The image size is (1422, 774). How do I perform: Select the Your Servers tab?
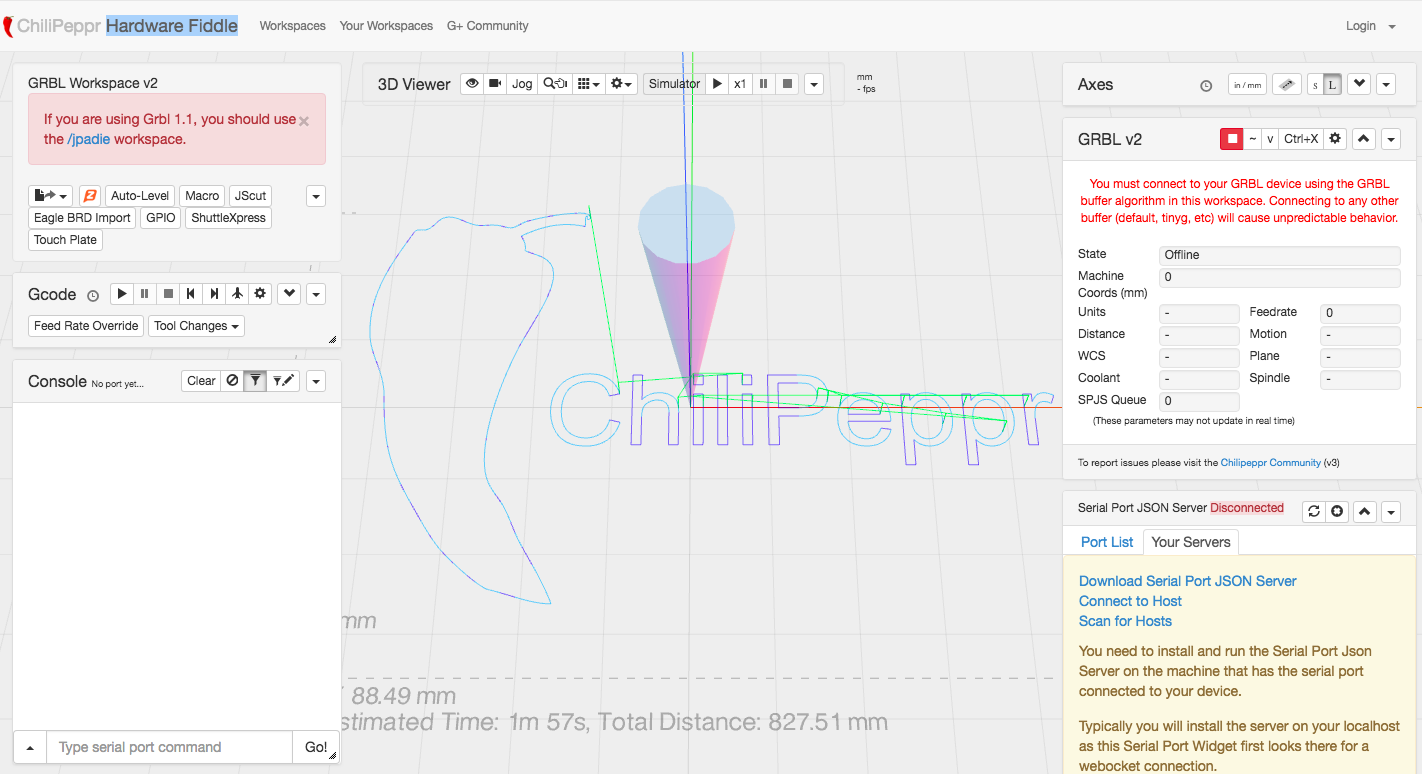1191,542
